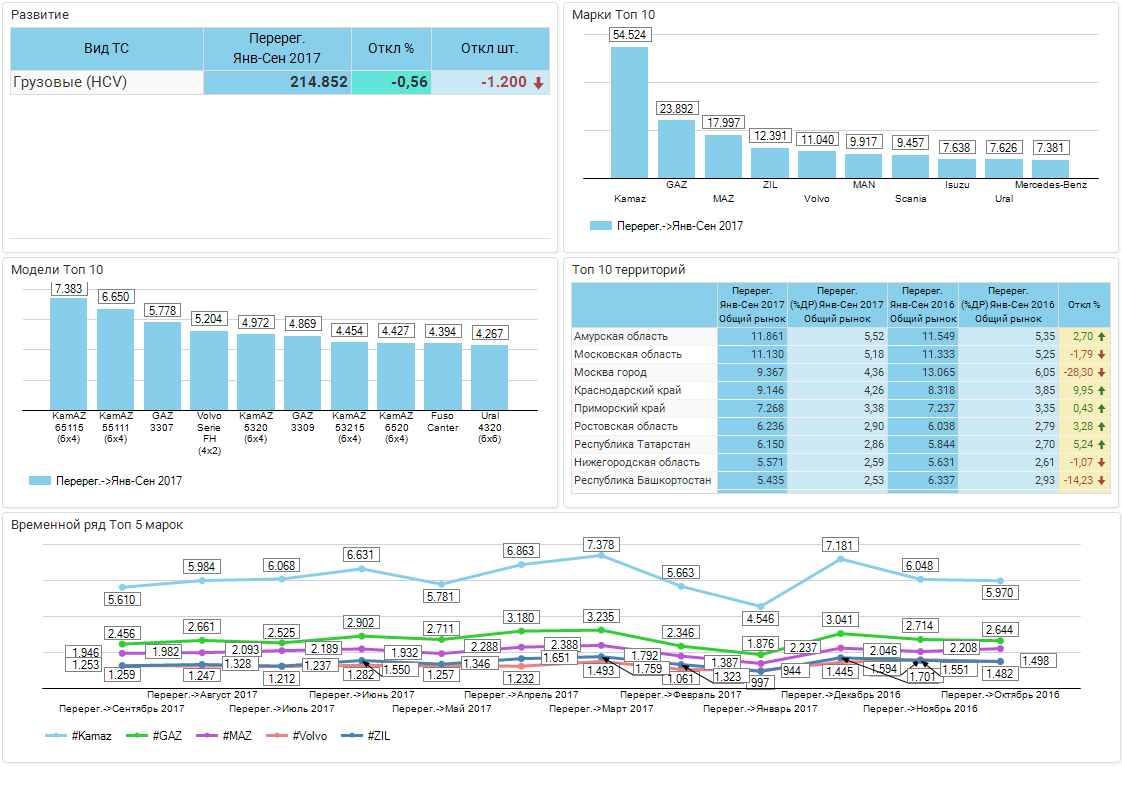Screen dimensions: 1122x793
Task: Click the Временной ряд Топ 5 марок title
Action: pos(97,525)
